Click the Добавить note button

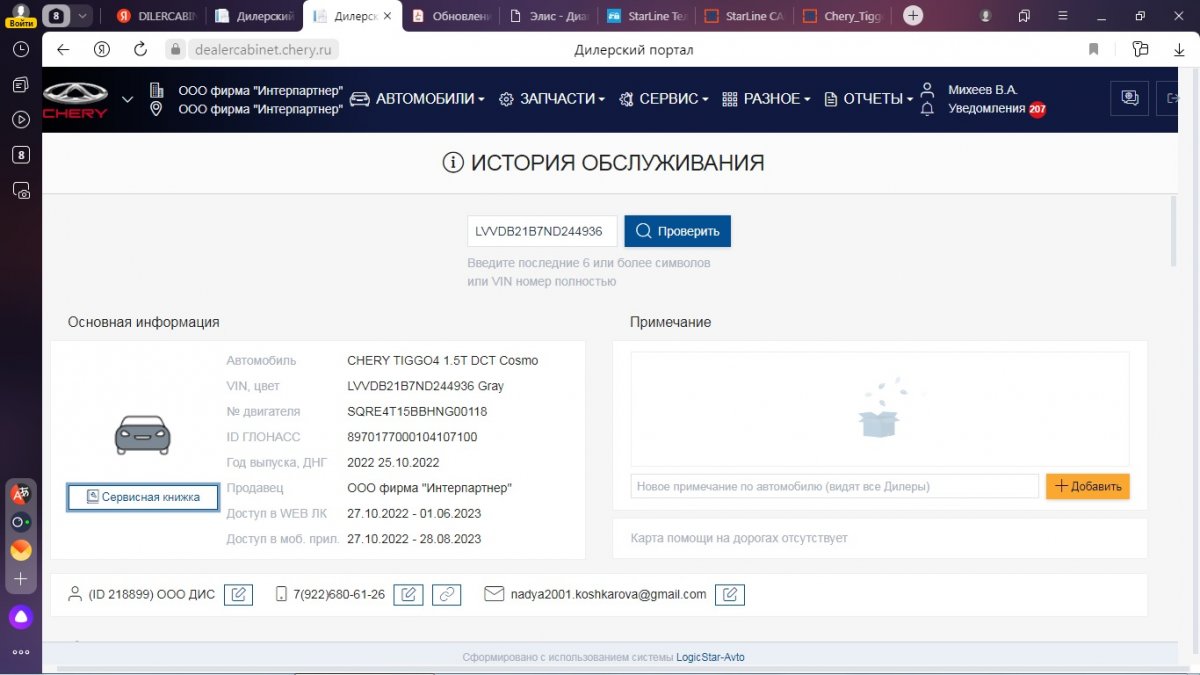(1088, 486)
